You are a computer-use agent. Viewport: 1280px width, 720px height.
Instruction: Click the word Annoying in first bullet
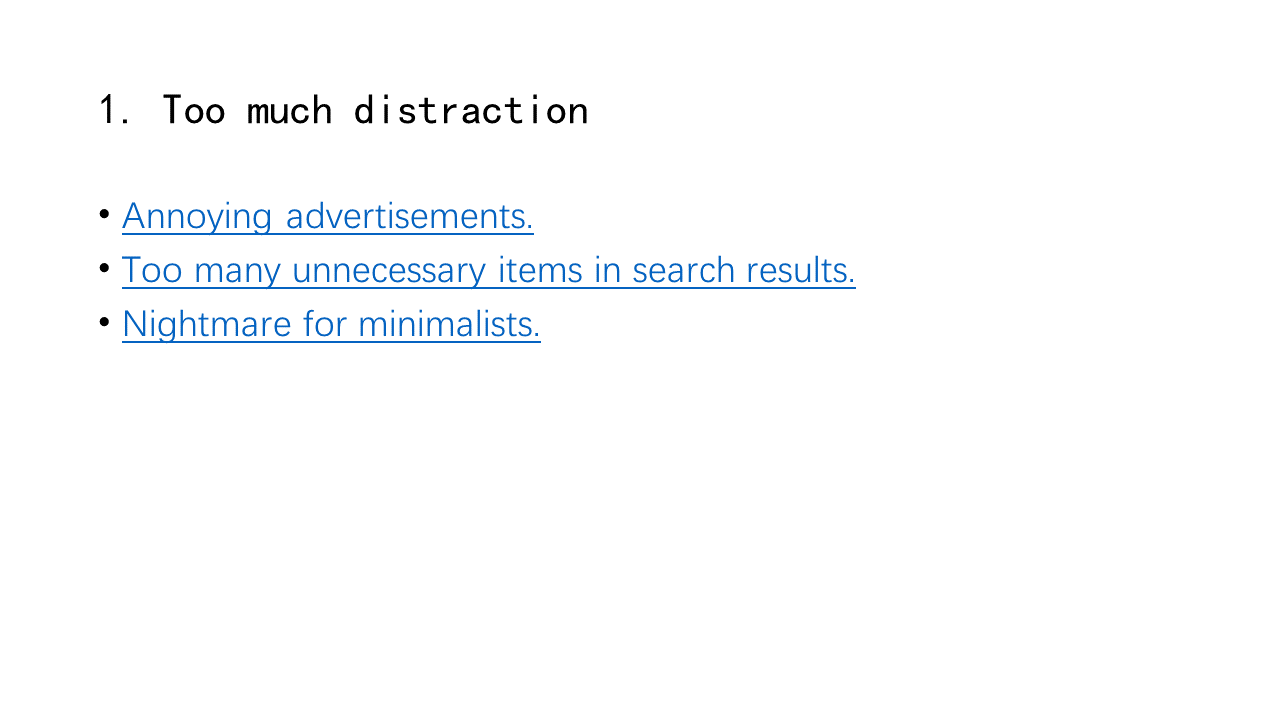coord(197,216)
